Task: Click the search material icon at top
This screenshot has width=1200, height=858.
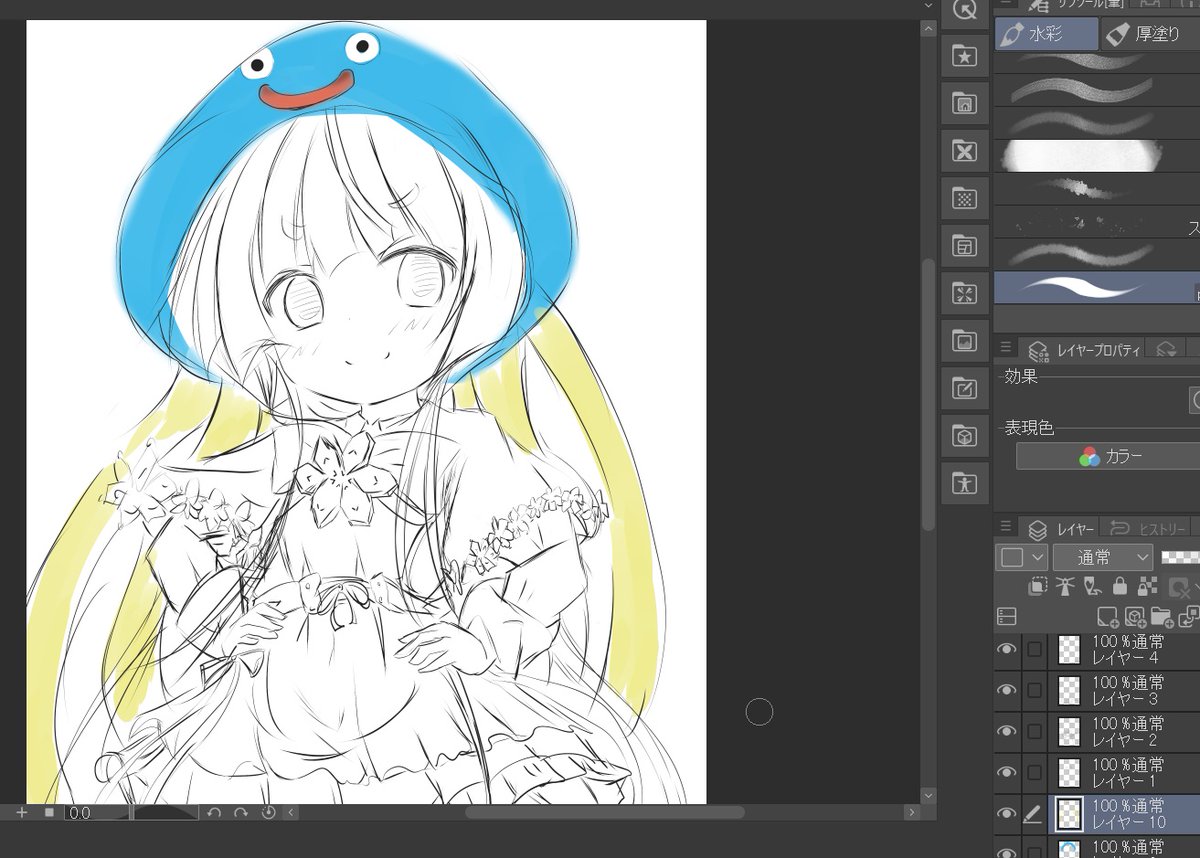Action: coord(965,10)
